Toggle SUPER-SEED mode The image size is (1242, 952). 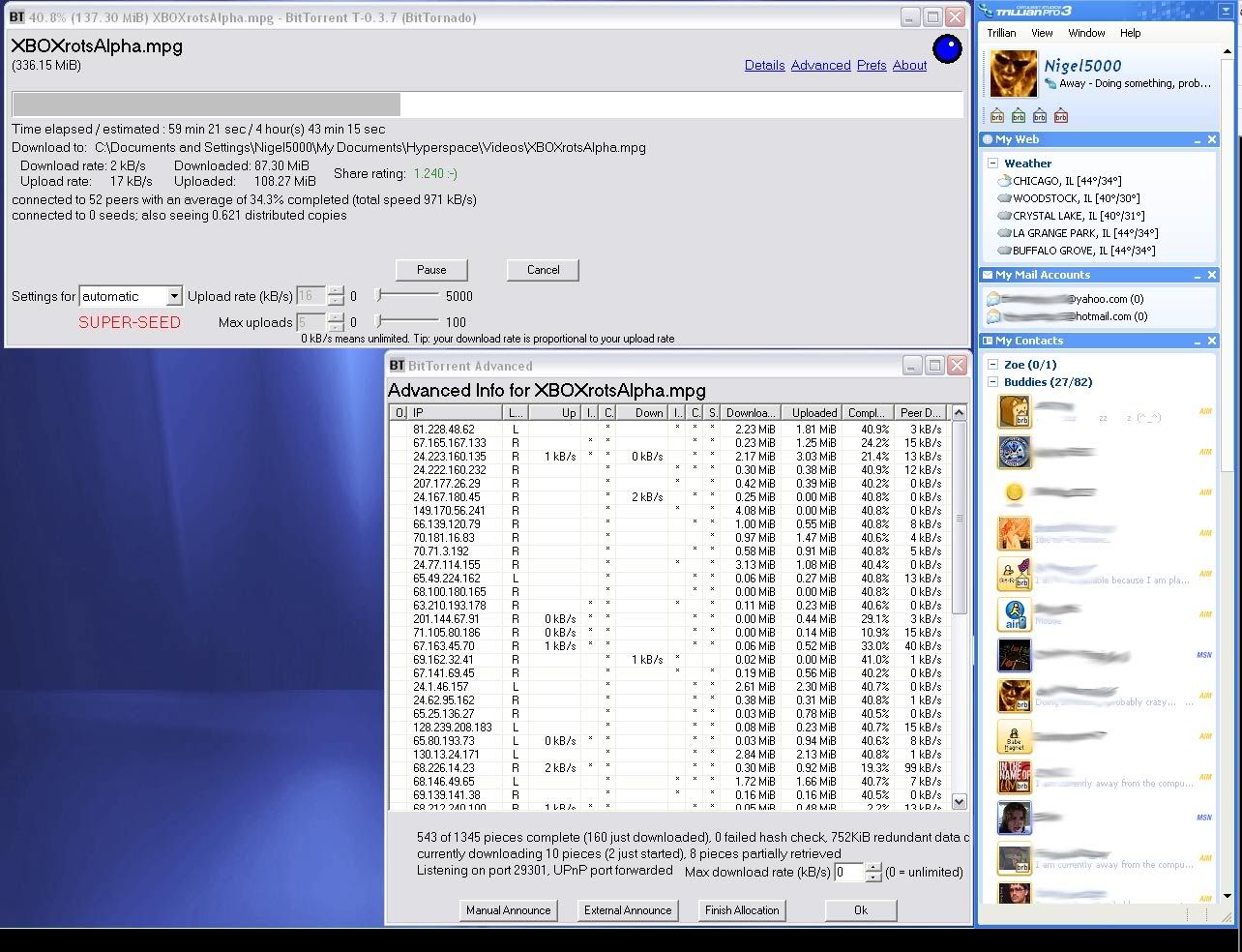(x=130, y=322)
